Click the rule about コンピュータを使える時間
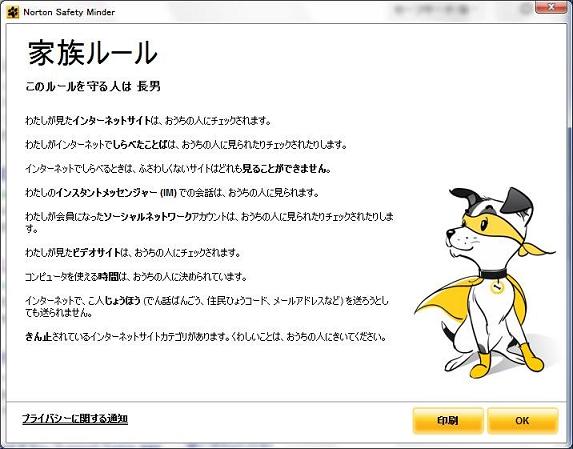Viewport: 573px width, 449px height. tap(136, 277)
